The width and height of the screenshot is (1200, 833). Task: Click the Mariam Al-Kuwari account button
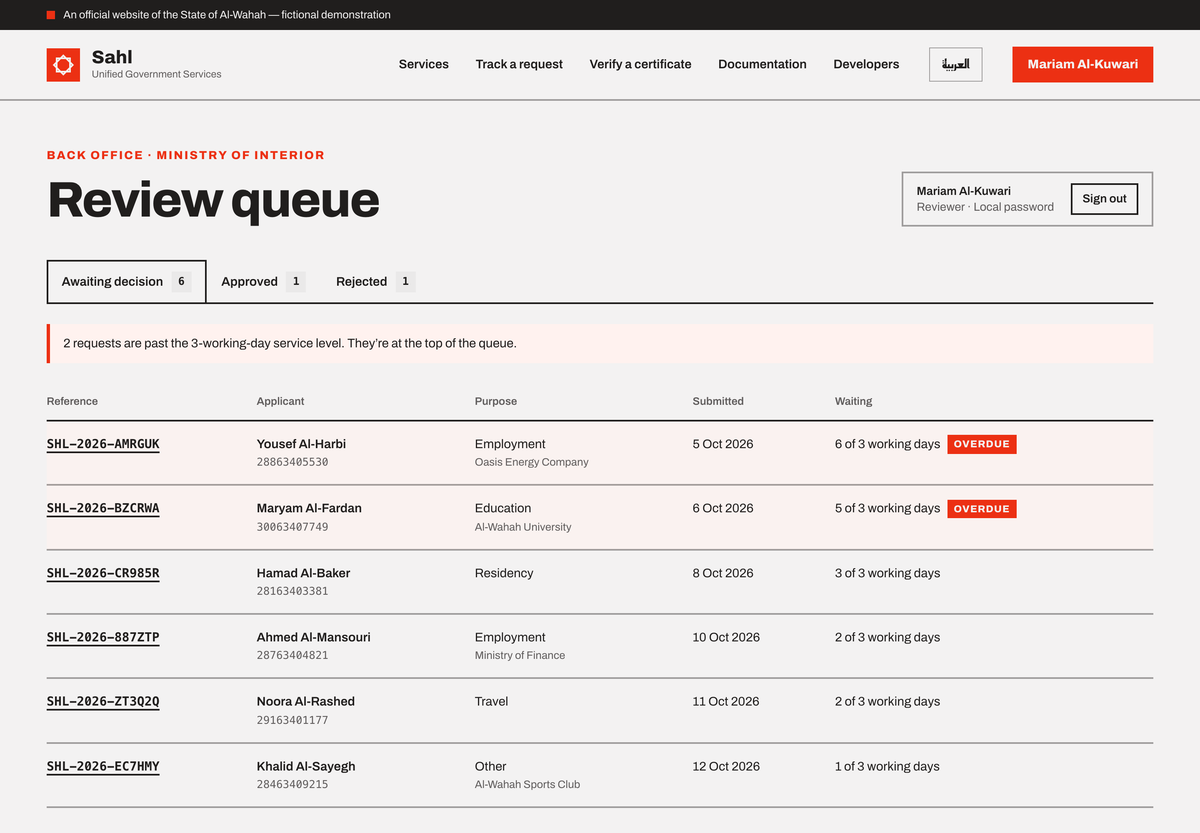[x=1082, y=64]
